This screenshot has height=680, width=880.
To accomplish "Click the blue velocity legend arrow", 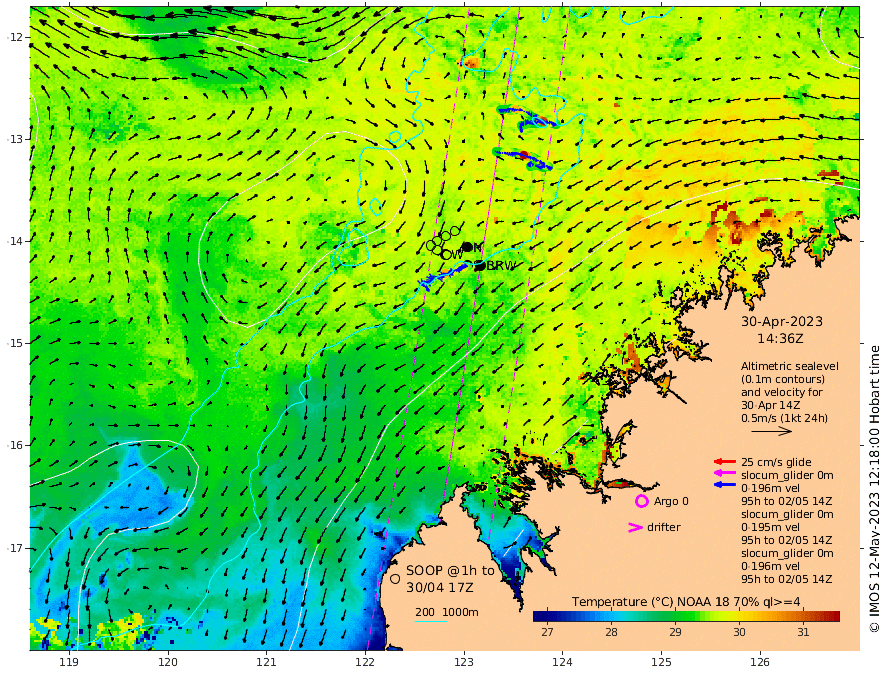I will (725, 485).
